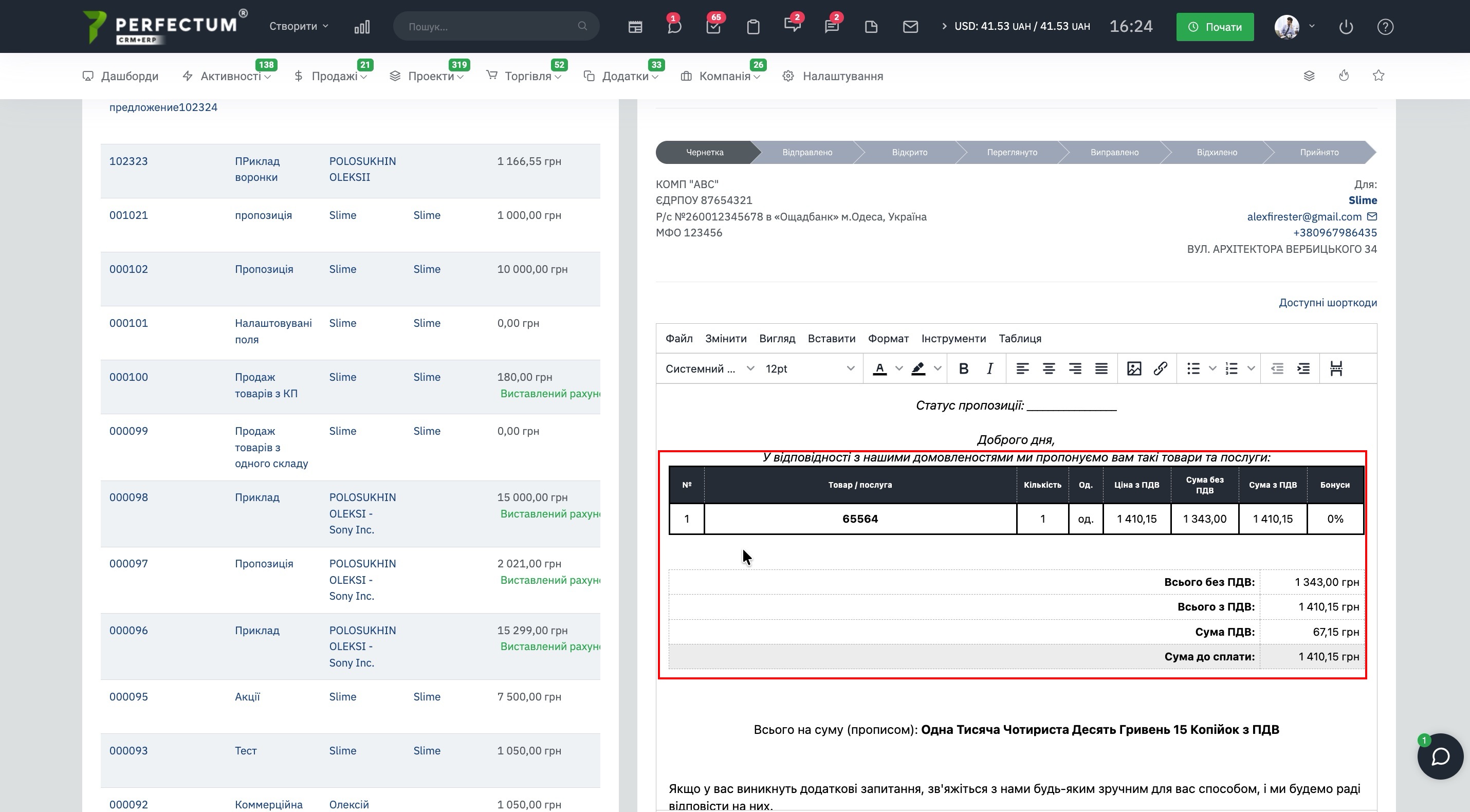Open the font size 12pt dropdown
This screenshot has height=812, width=1470.
(809, 368)
